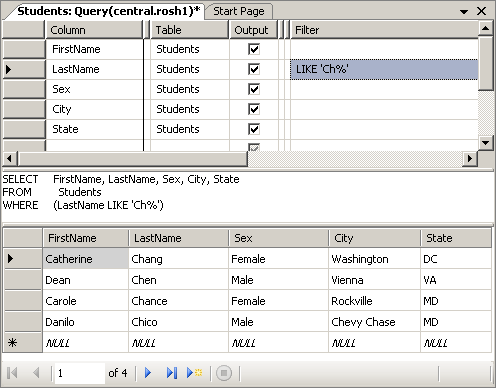Select the LastName criteria row selector
The height and width of the screenshot is (388, 496).
coord(24,69)
